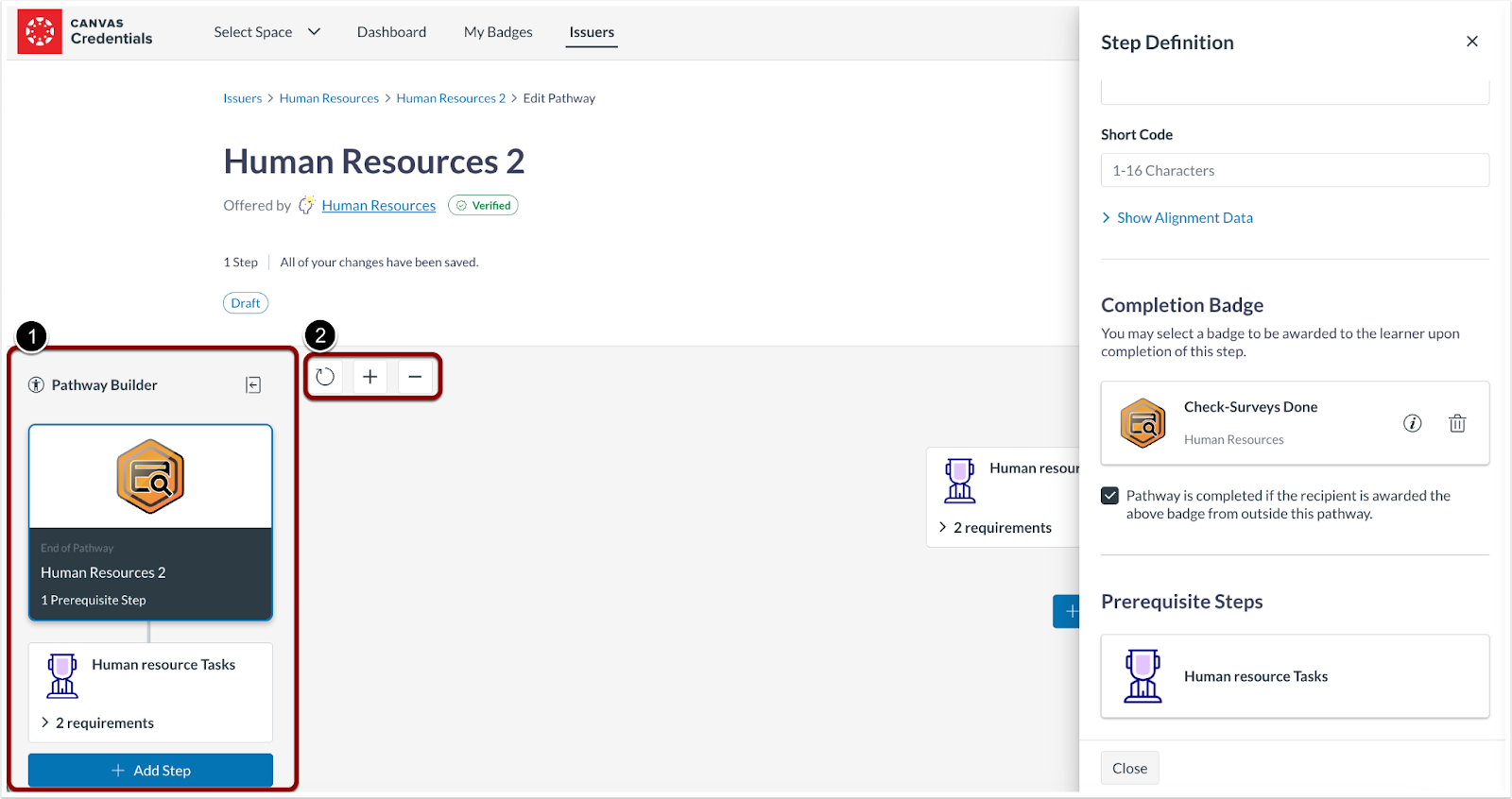Expand Show Alignment Data
This screenshot has height=799, width=1512.
click(1177, 218)
